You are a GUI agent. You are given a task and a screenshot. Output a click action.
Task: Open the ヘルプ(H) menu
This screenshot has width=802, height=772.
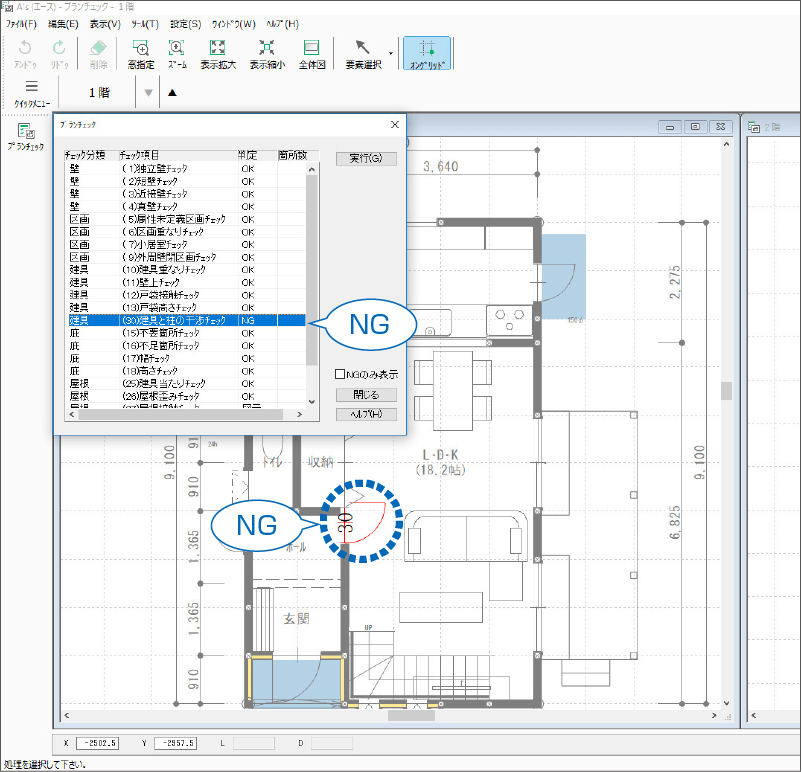click(x=282, y=24)
